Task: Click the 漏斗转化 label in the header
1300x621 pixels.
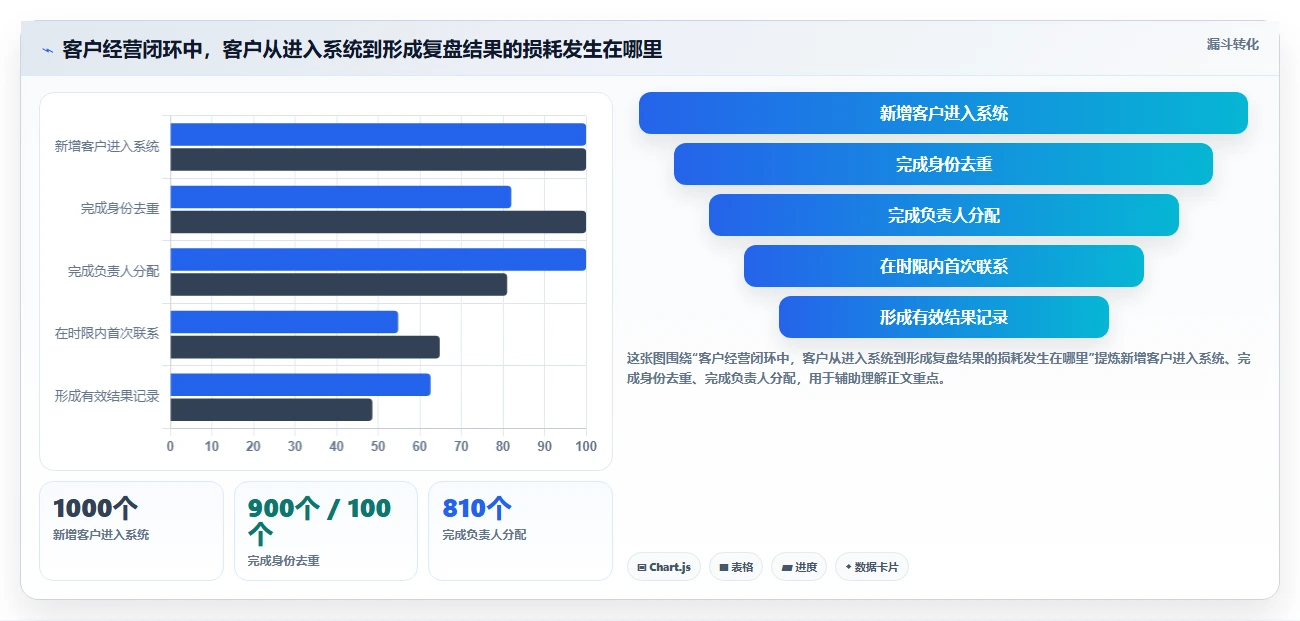Action: (x=1232, y=44)
